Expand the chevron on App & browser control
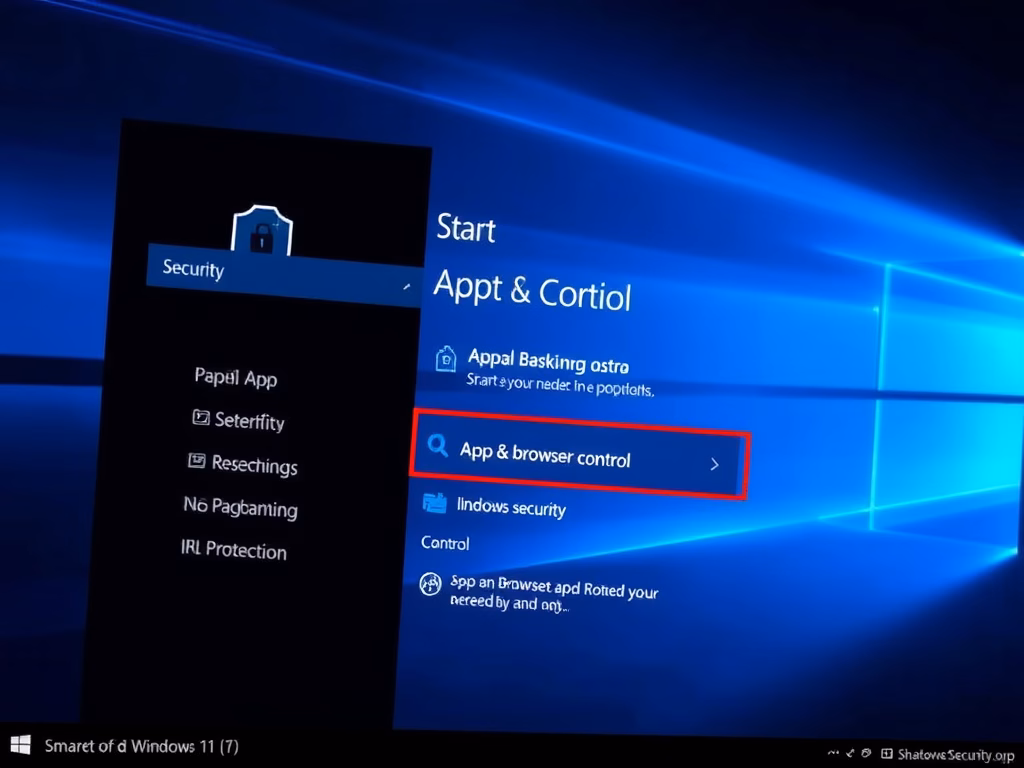The height and width of the screenshot is (768, 1024). pyautogui.click(x=714, y=464)
